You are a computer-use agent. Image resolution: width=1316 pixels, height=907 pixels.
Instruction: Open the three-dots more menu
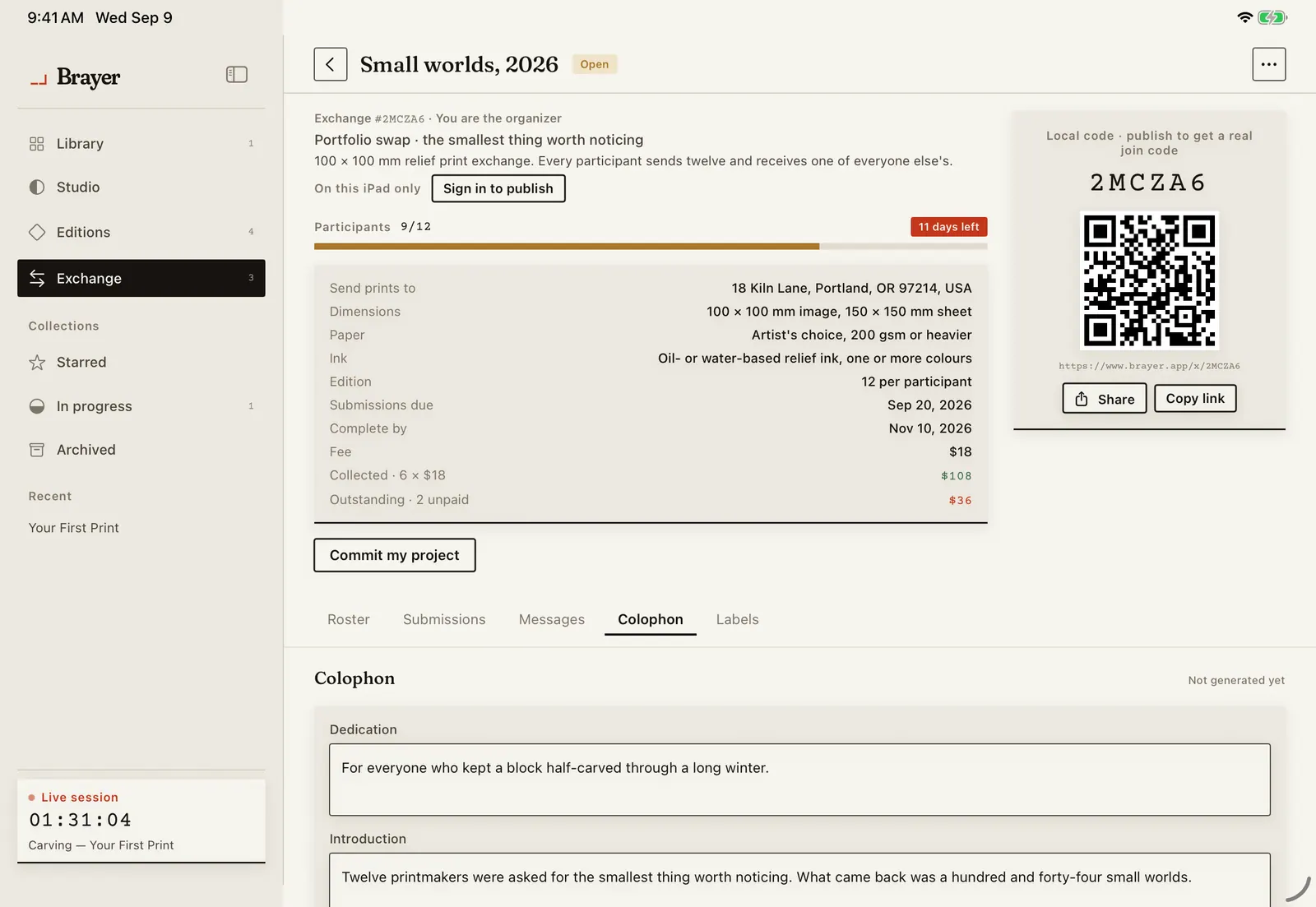[x=1269, y=64]
